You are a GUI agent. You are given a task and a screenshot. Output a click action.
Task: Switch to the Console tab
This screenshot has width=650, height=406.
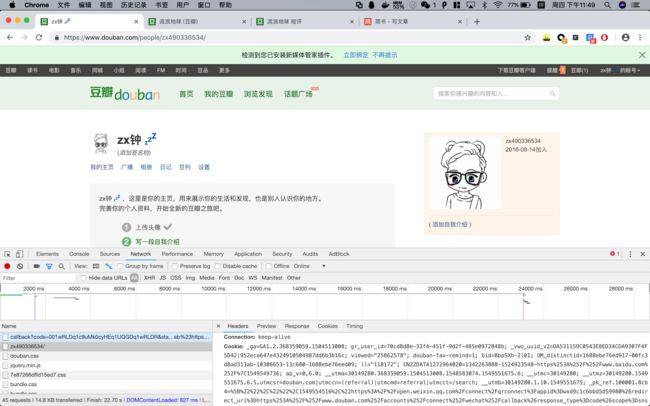pyautogui.click(x=79, y=254)
